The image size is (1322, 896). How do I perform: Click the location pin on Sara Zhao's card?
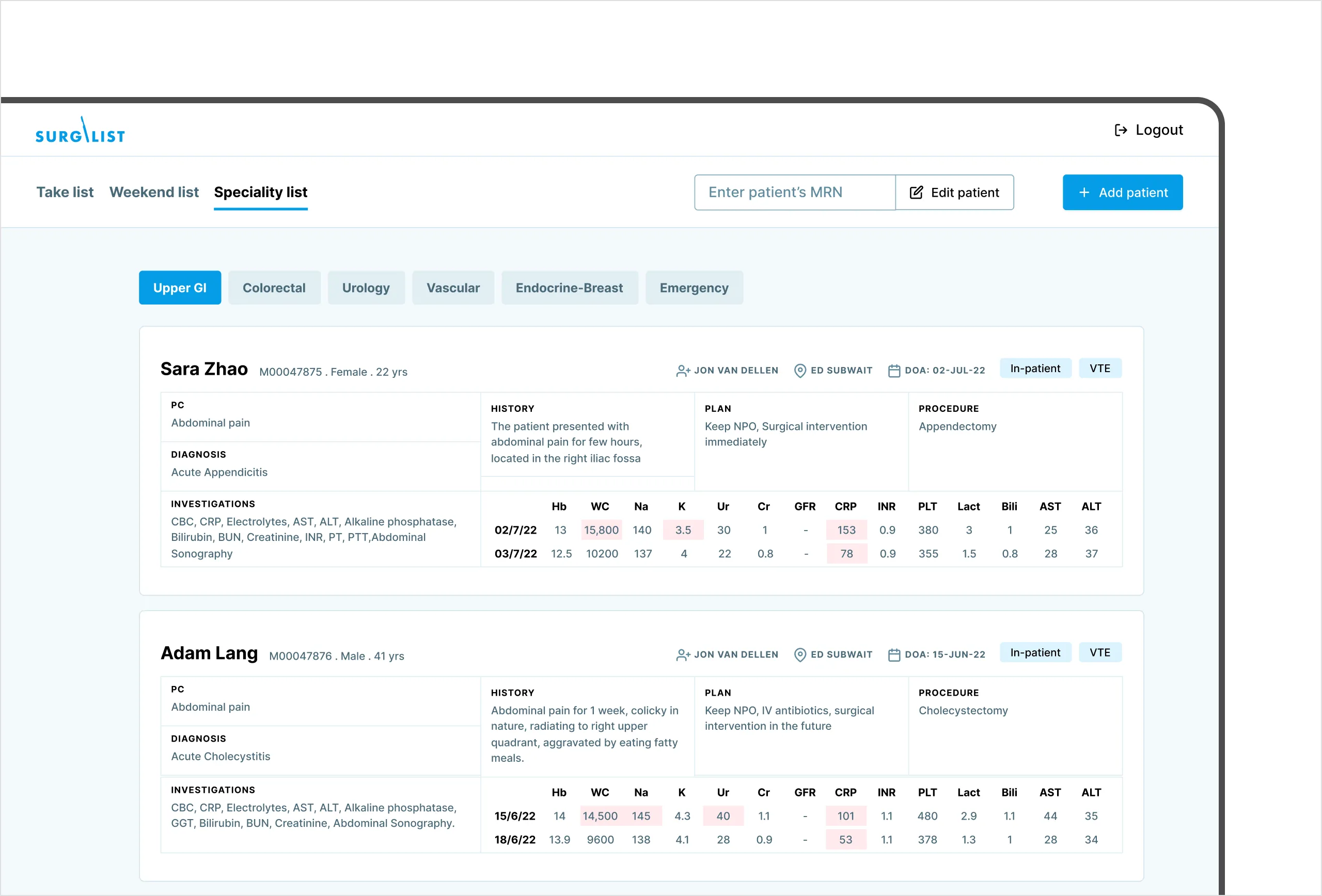pyautogui.click(x=800, y=371)
